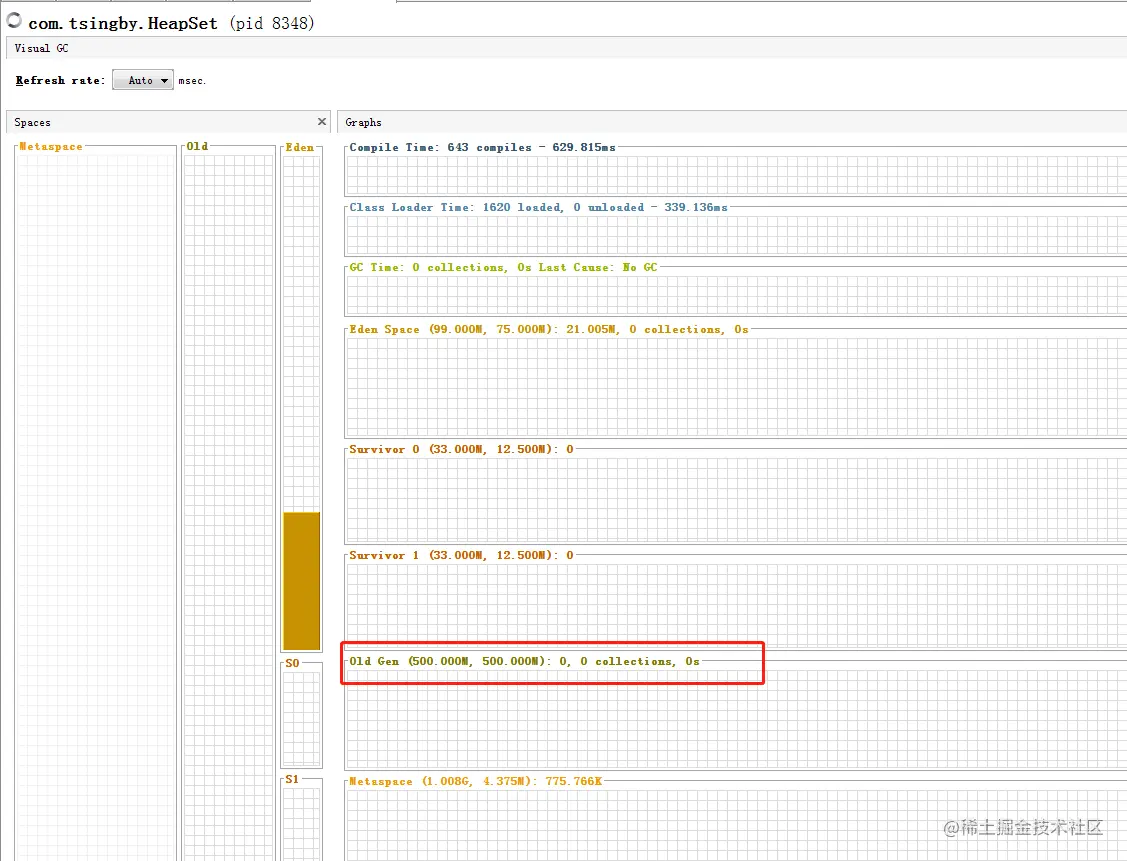Click the Eden Space graph title

pyautogui.click(x=549, y=329)
